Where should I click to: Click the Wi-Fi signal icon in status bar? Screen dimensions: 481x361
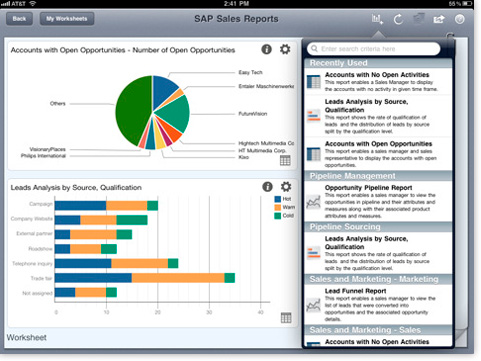32,3
